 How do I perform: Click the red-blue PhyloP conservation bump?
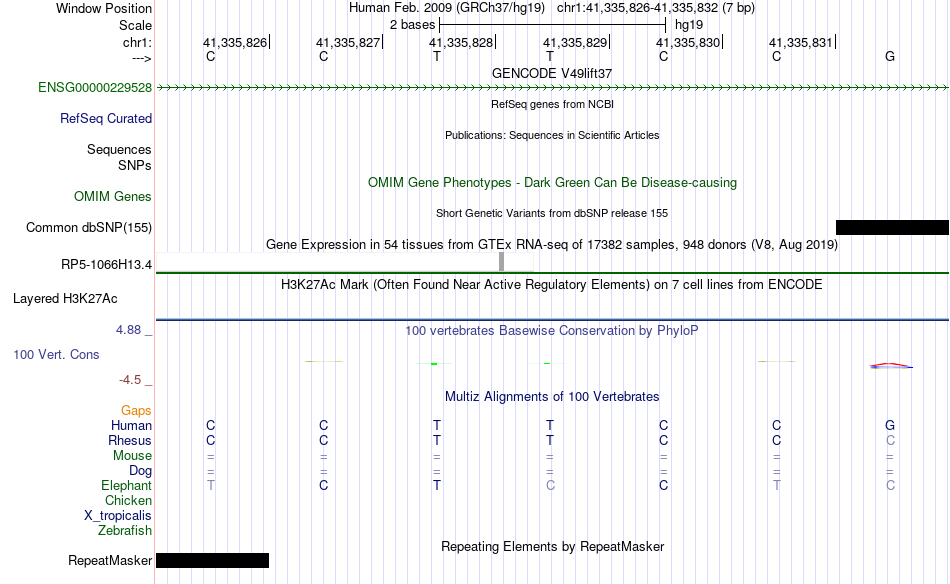click(891, 365)
